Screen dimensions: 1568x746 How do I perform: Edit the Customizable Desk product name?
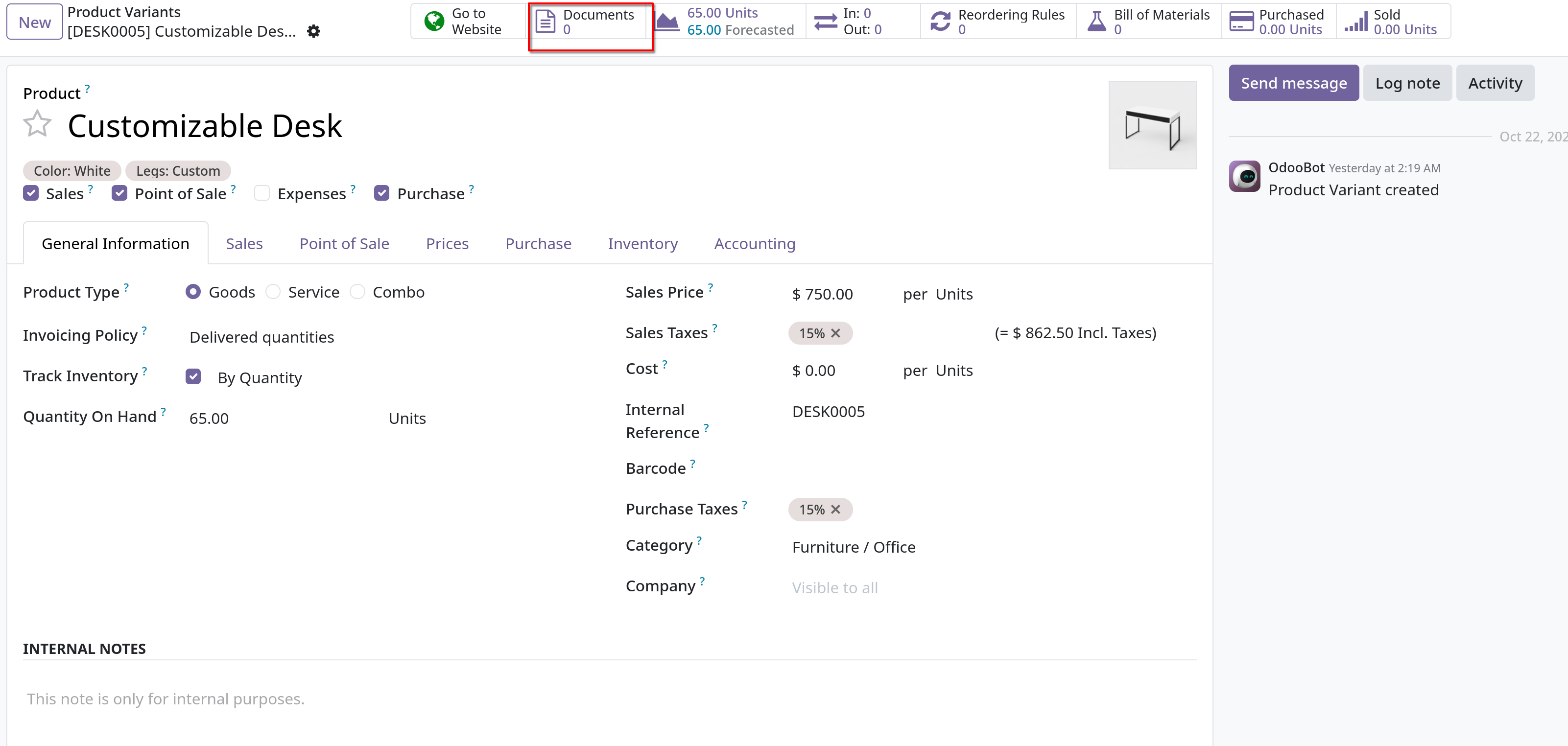[205, 125]
